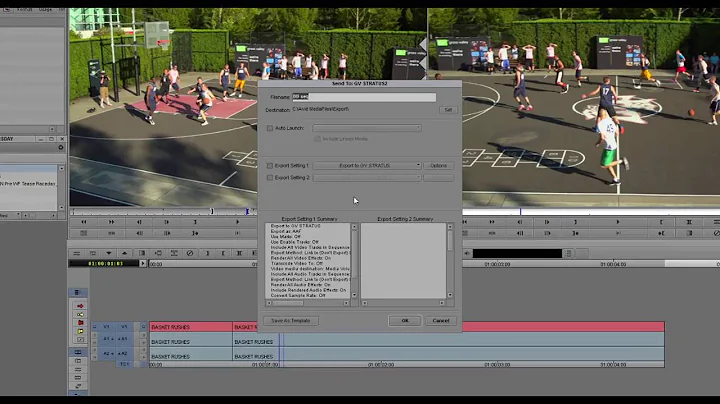Screen dimensions: 720x404
Task: Click OK in Send To dialog
Action: pyautogui.click(x=405, y=320)
